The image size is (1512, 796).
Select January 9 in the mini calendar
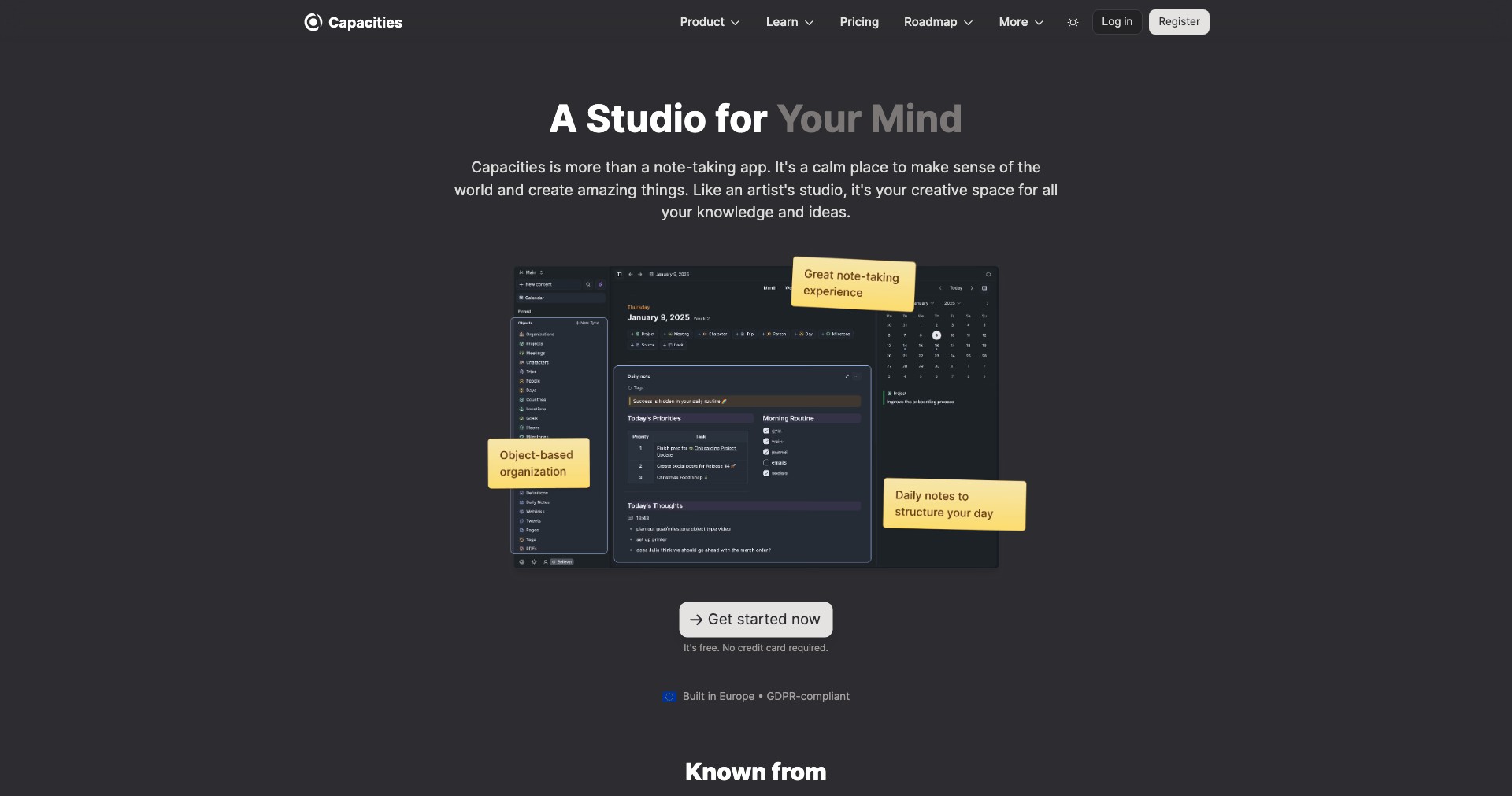936,335
